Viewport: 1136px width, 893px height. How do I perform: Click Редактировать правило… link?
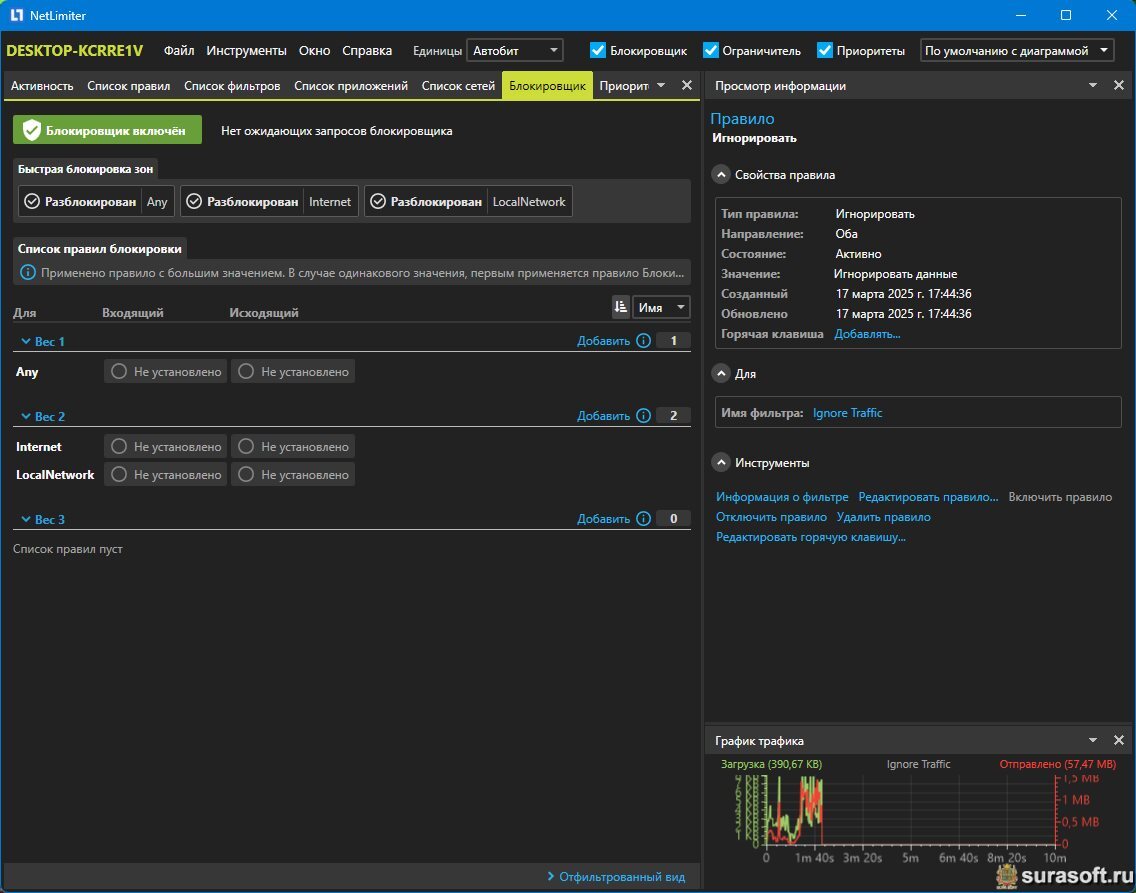(x=928, y=497)
